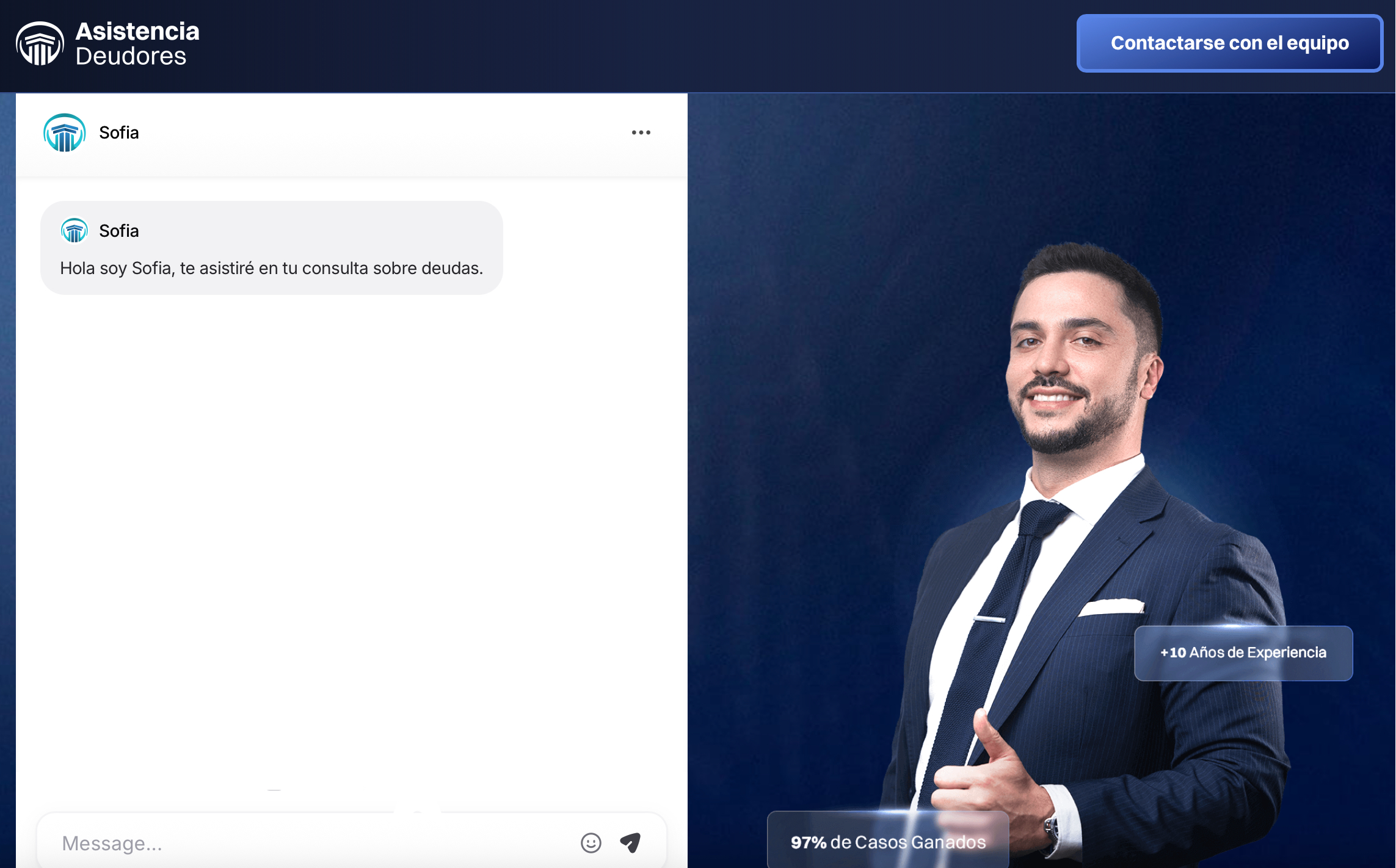This screenshot has height=868, width=1396.
Task: Click the word Deudores in the header logo
Action: pos(131,57)
